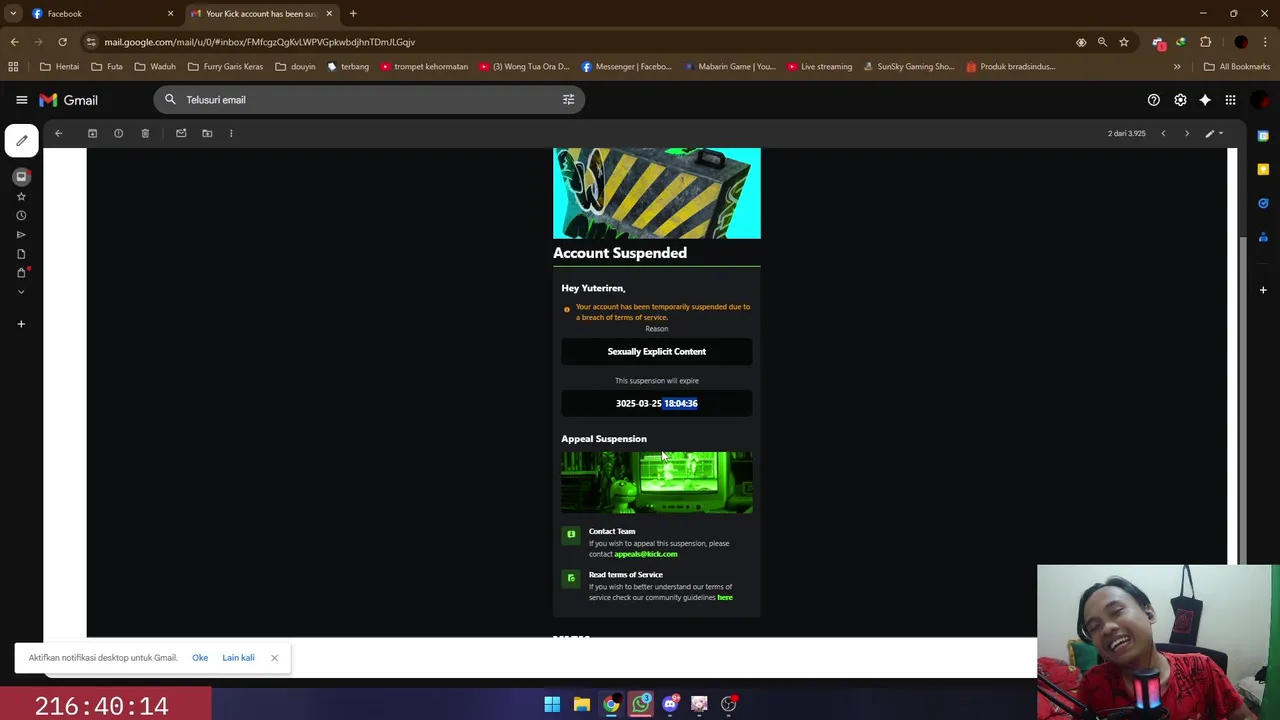Open the Live streaming bookmark
Image resolution: width=1280 pixels, height=720 pixels.
[x=819, y=67]
